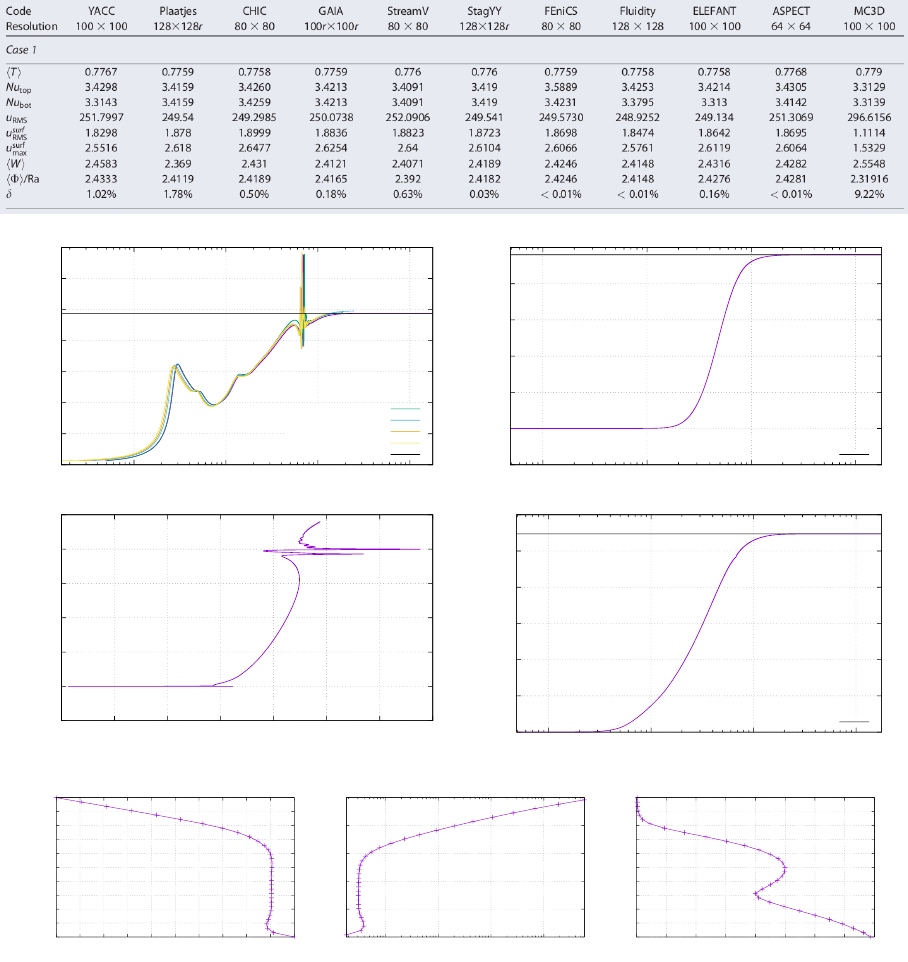This screenshot has height=962, width=908.
Task: Click the value 2.31916 under MC3D
Action: click(x=869, y=179)
